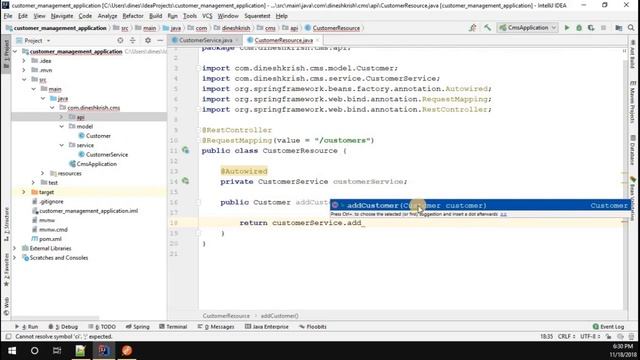
Task: Click the Stop process icon
Action: pyautogui.click(x=603, y=28)
